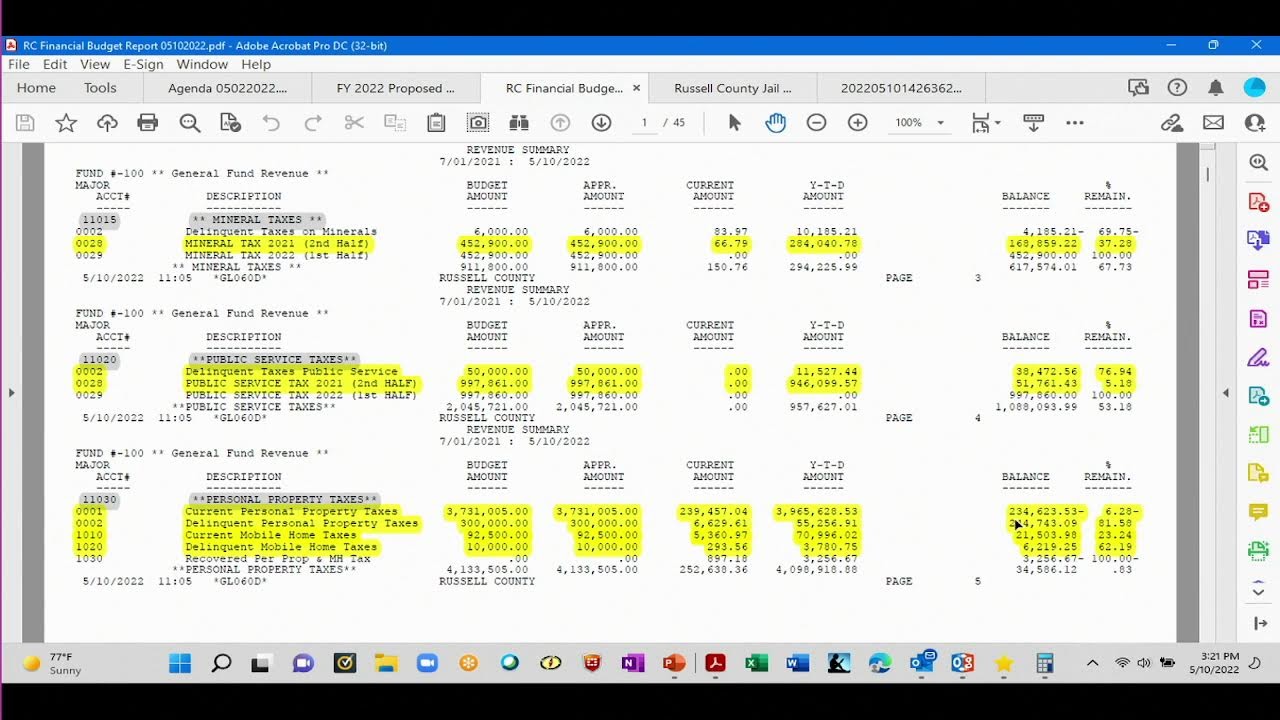Click the page number input field
The width and height of the screenshot is (1280, 720).
click(645, 123)
